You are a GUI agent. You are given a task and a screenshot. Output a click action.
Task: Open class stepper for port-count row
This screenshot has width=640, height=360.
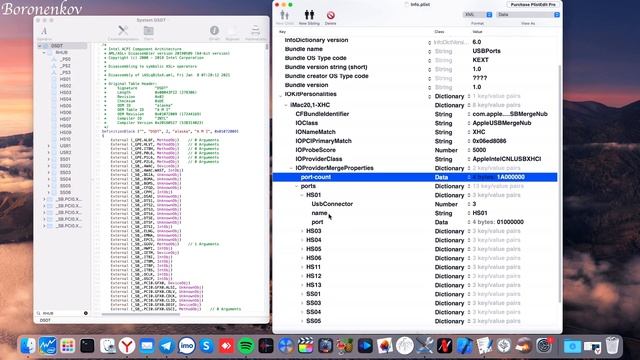click(469, 177)
